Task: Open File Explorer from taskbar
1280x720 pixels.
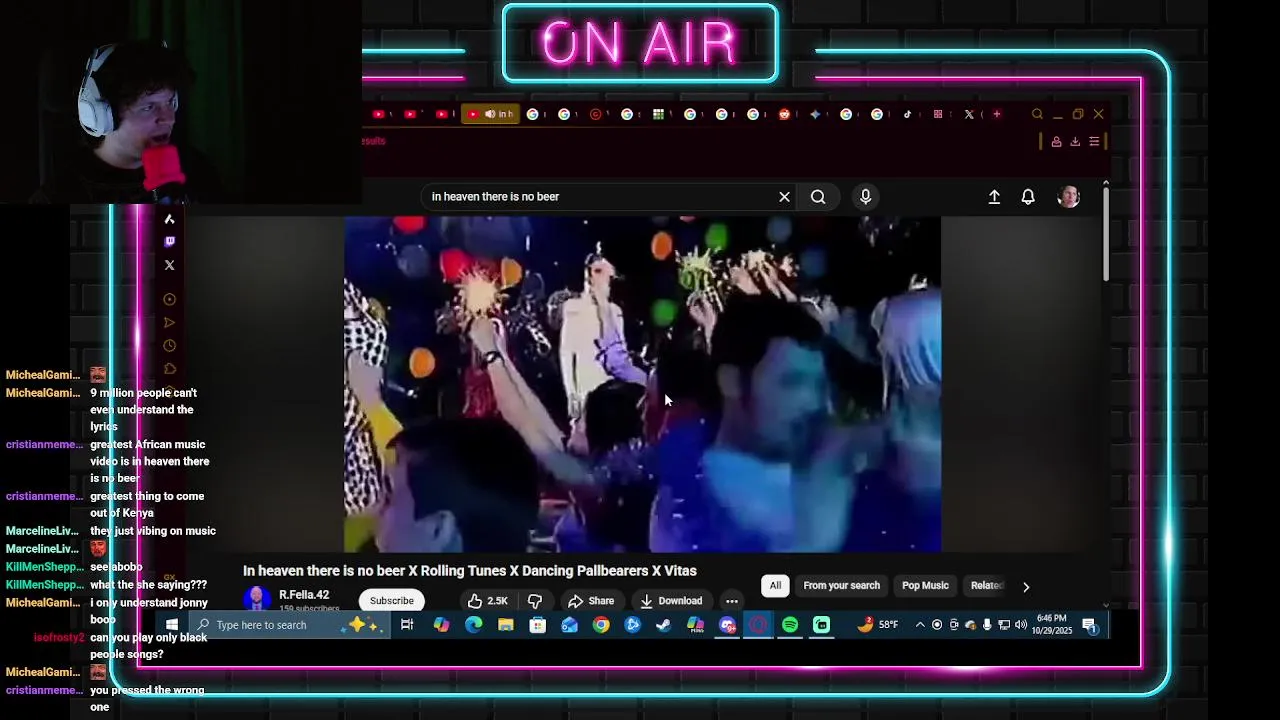Action: (x=506, y=625)
